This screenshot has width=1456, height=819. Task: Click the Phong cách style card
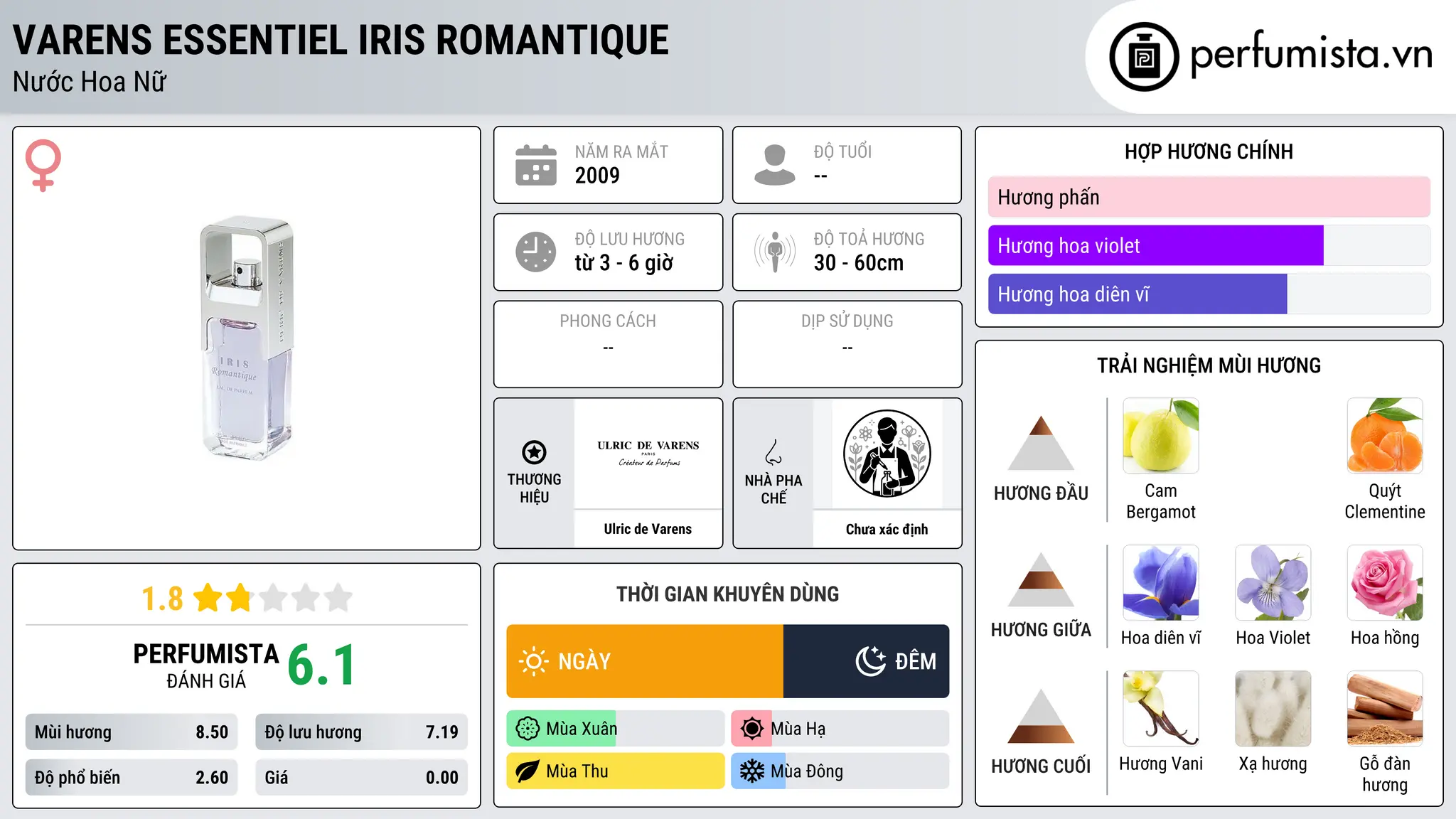[608, 344]
